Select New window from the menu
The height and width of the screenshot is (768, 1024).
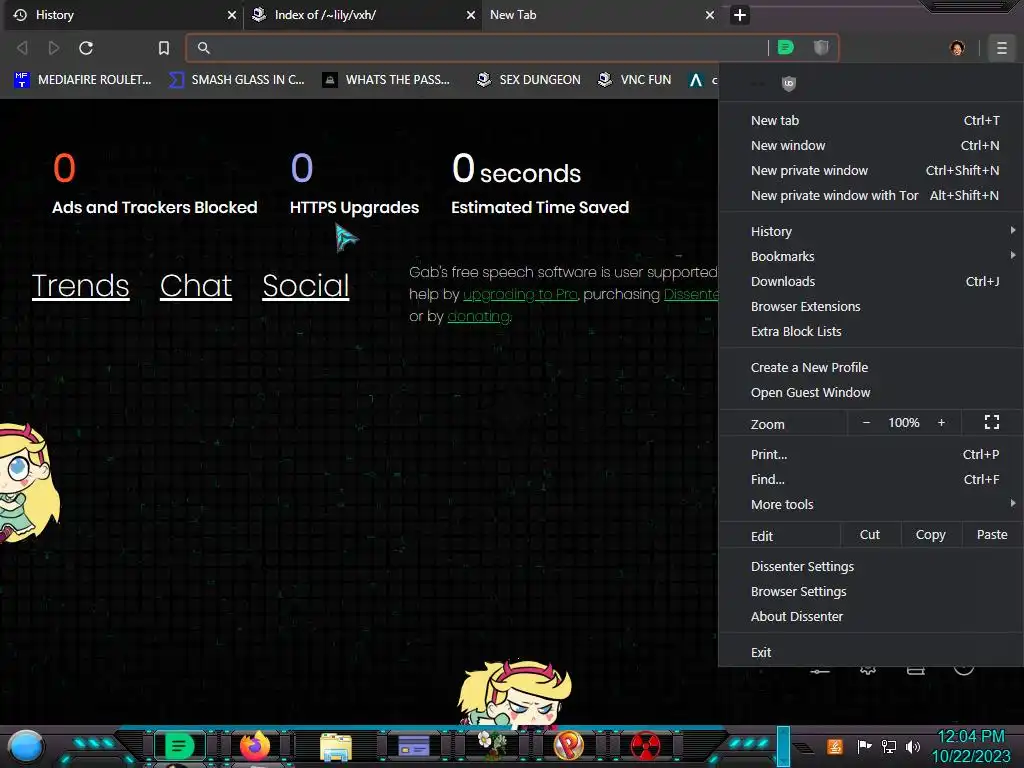pyautogui.click(x=871, y=146)
